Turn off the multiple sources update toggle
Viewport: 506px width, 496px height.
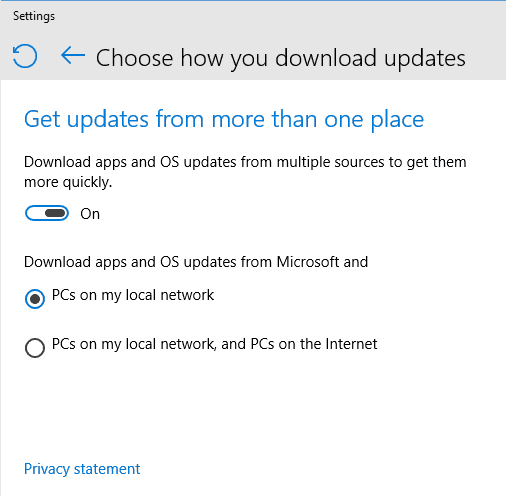(x=47, y=213)
